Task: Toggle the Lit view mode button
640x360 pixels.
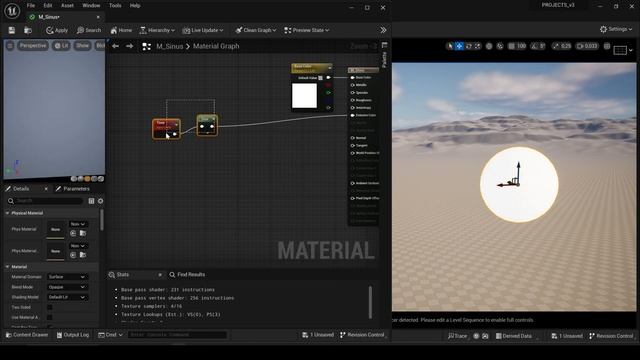Action: tap(62, 46)
